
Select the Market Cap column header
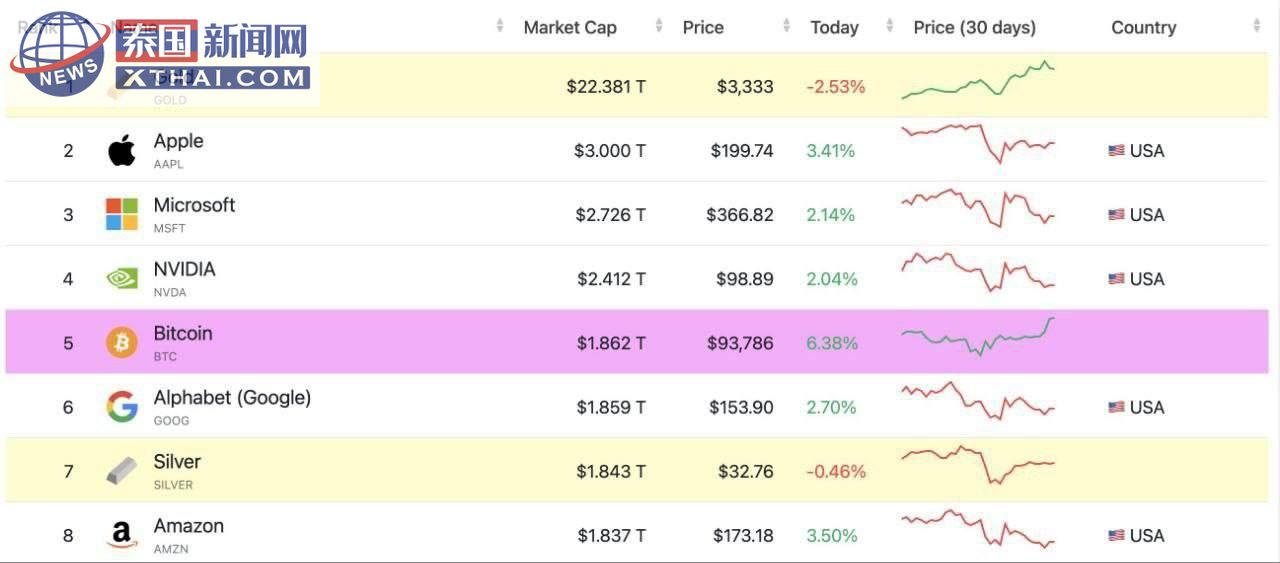pyautogui.click(x=570, y=28)
